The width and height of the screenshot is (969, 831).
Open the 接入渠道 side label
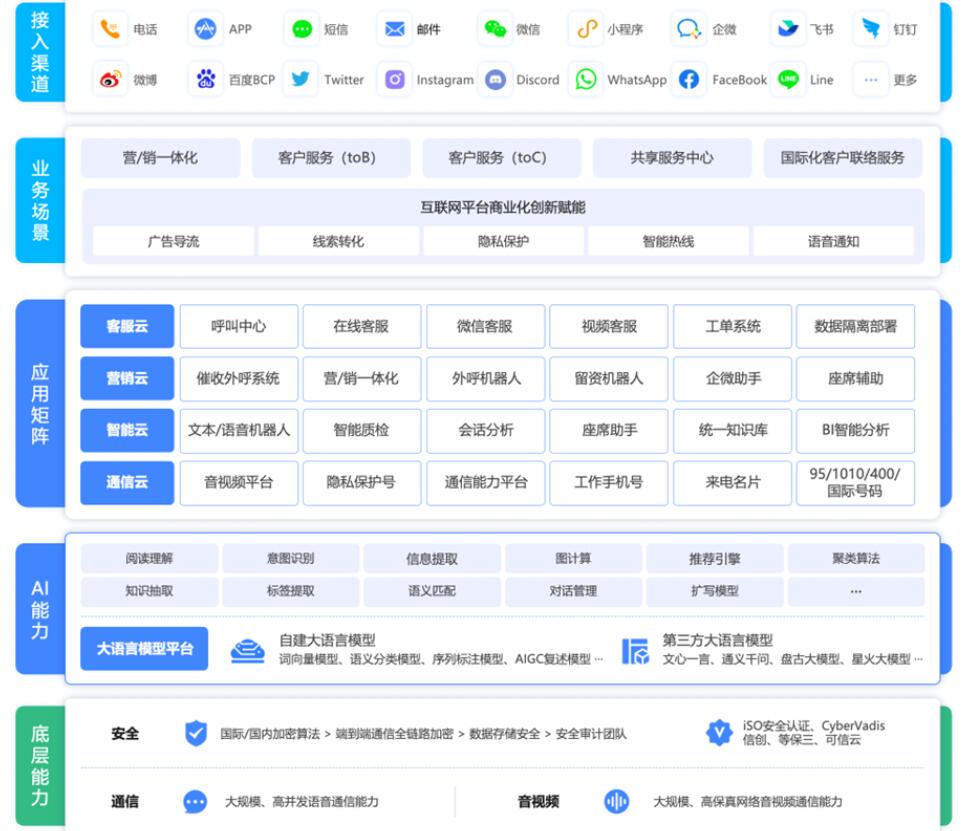(x=40, y=52)
